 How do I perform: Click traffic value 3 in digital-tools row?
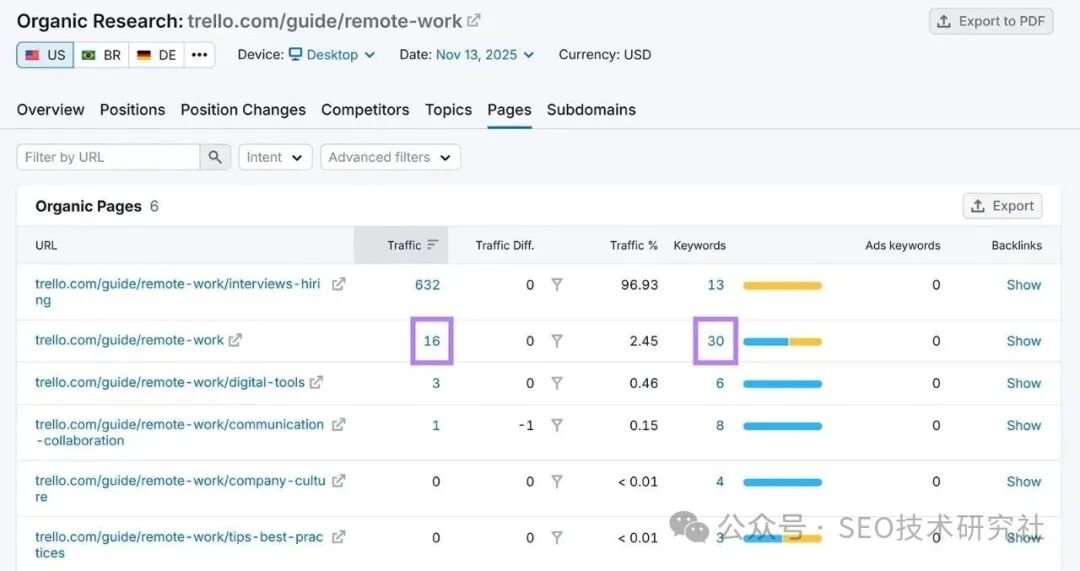[x=436, y=383]
